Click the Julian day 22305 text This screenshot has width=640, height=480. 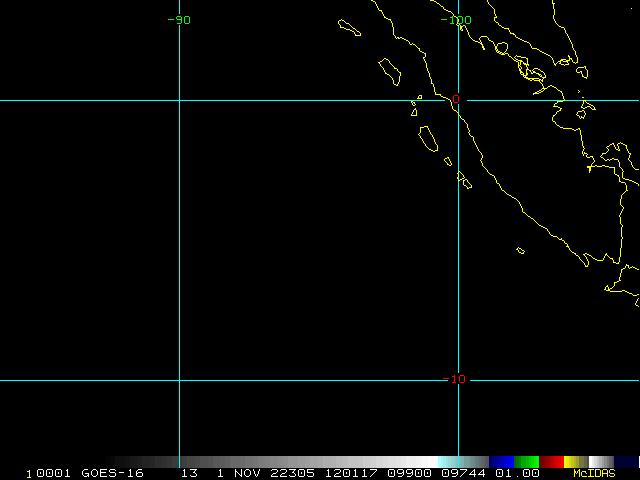[x=292, y=473]
